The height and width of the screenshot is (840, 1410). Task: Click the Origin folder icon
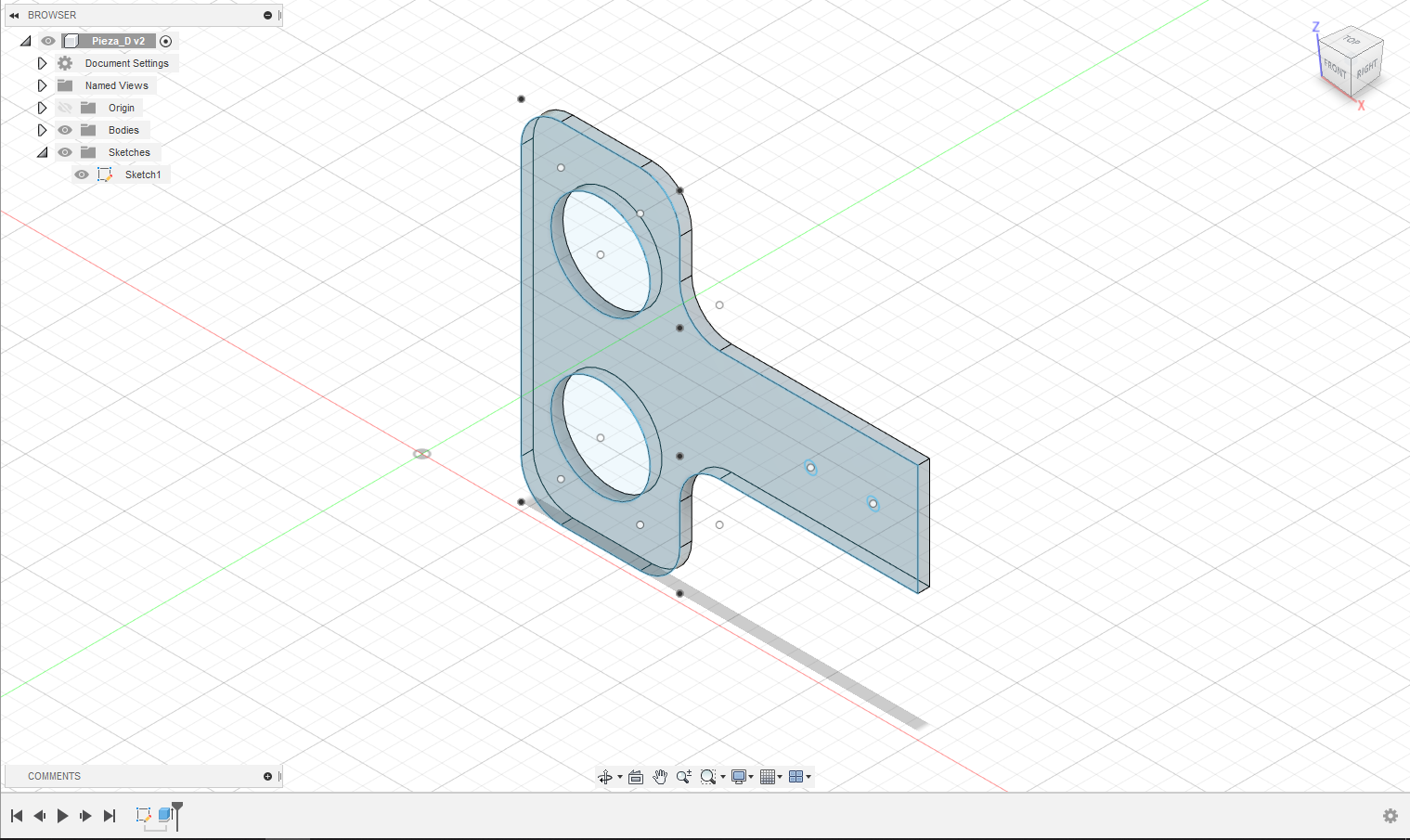88,108
